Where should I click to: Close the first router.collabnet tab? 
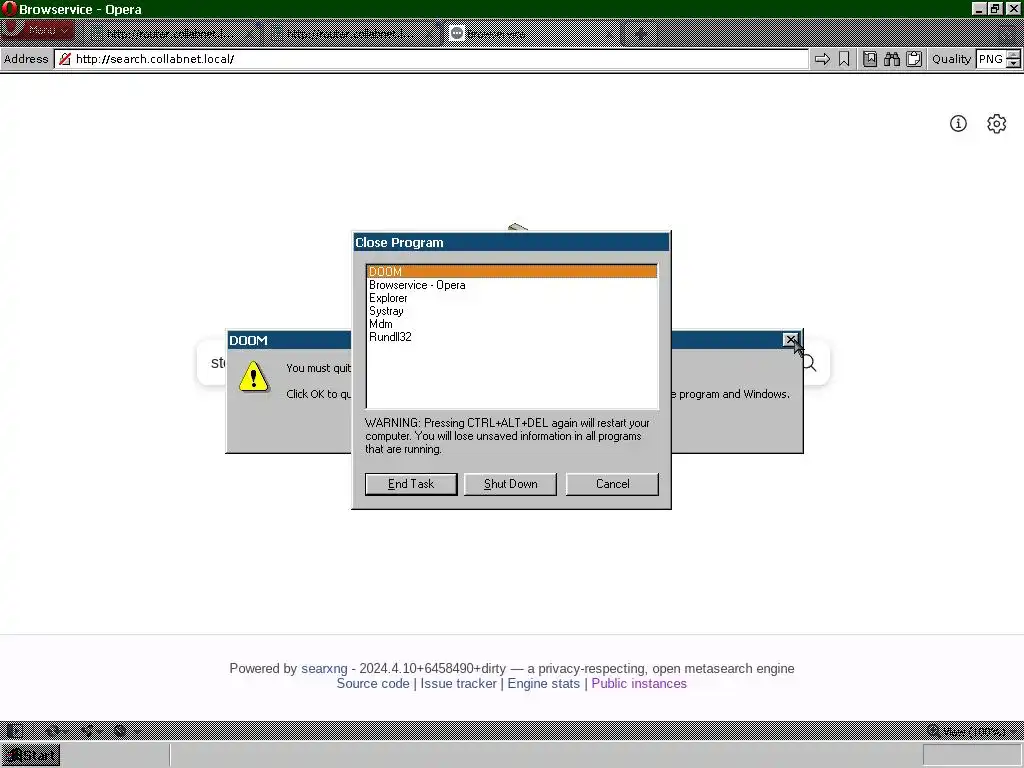pos(249,34)
